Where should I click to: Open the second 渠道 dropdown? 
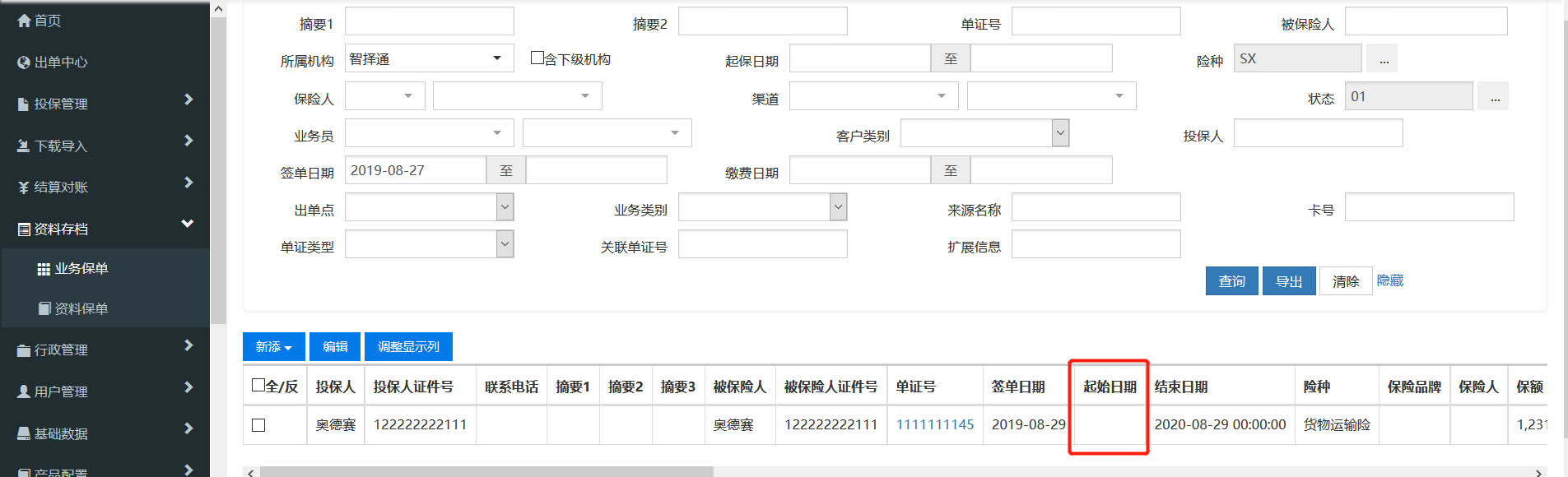(x=1051, y=96)
